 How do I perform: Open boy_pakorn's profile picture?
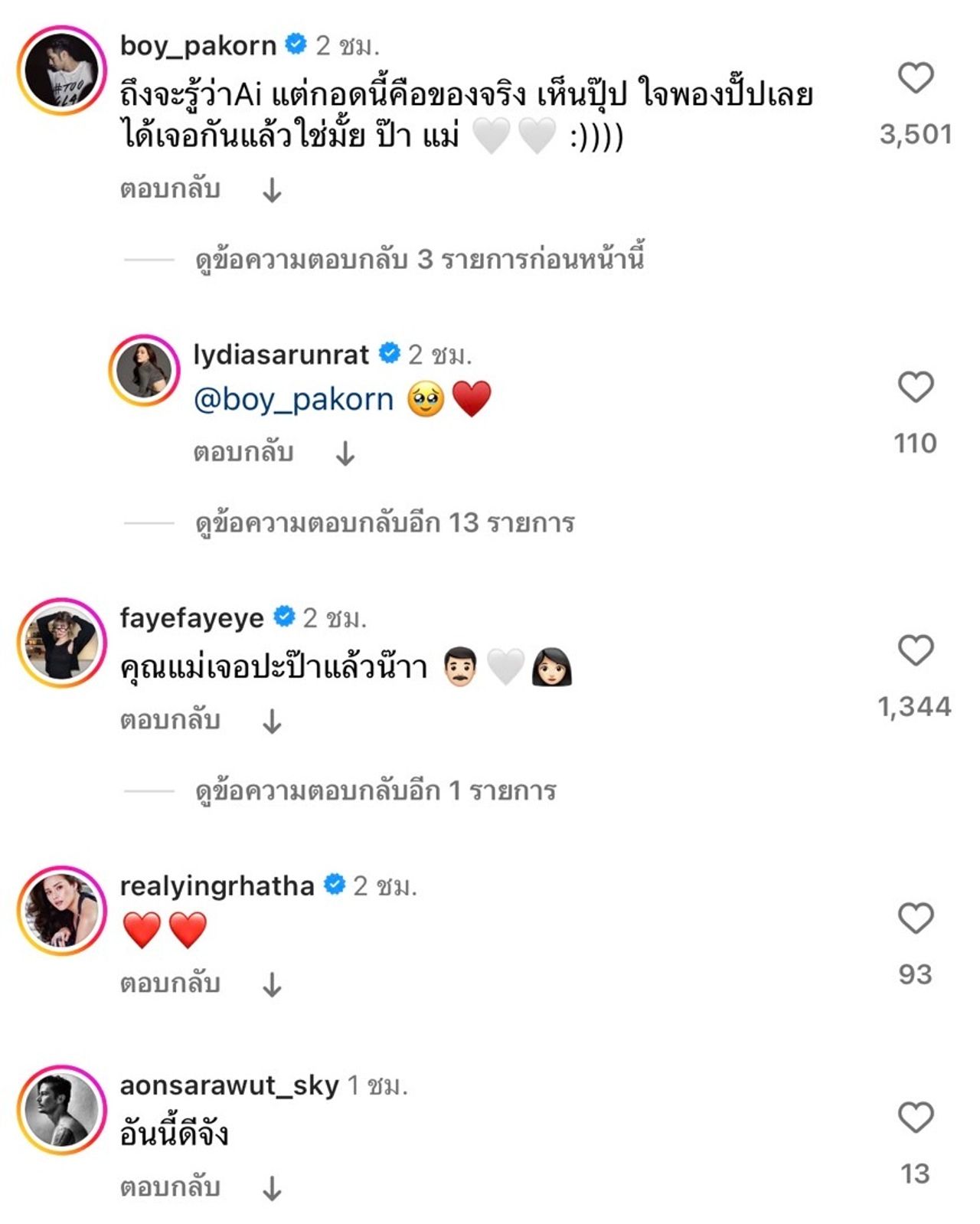click(62, 70)
